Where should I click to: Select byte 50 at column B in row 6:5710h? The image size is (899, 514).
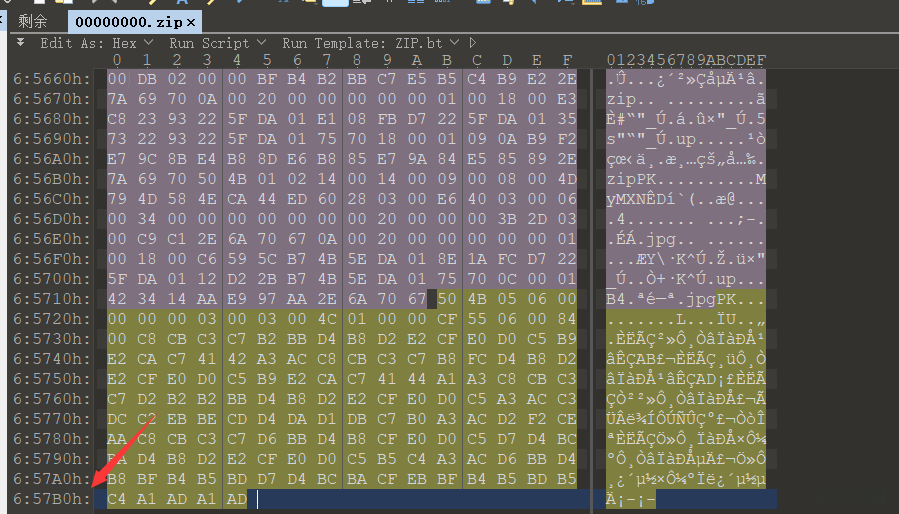coord(447,299)
